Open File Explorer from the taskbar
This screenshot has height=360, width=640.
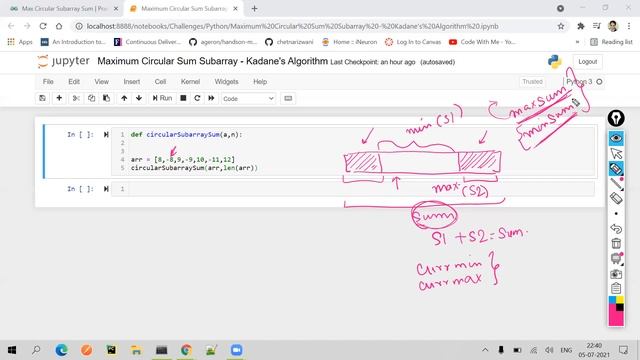[x=136, y=350]
